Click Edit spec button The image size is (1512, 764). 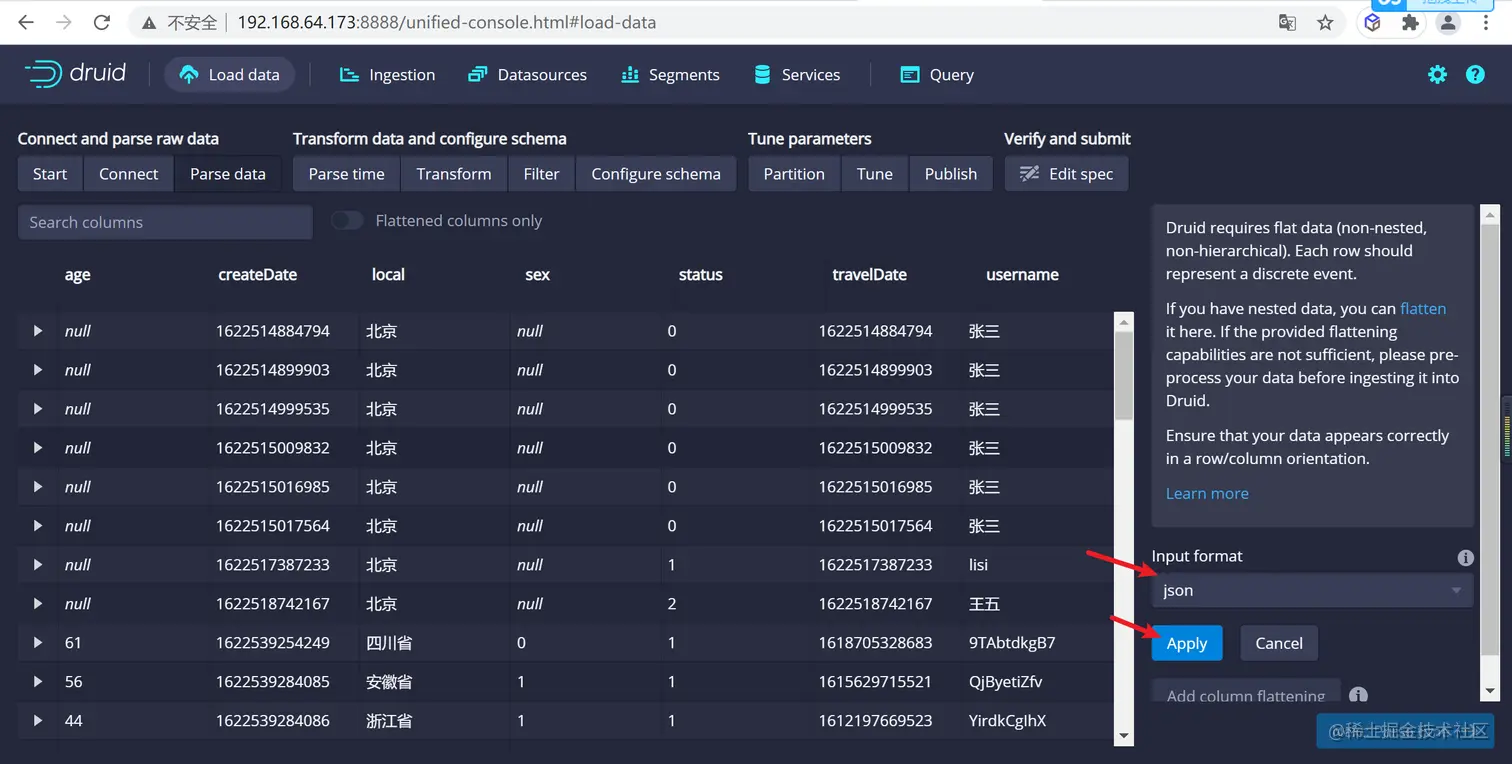(x=1066, y=174)
